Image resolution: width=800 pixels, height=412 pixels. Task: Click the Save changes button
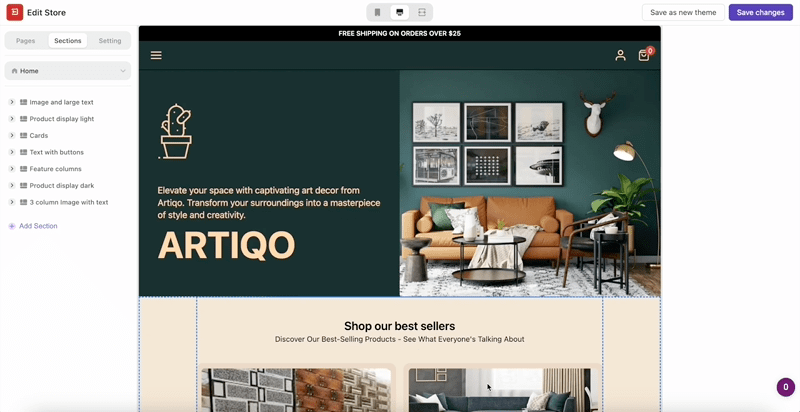click(x=760, y=13)
